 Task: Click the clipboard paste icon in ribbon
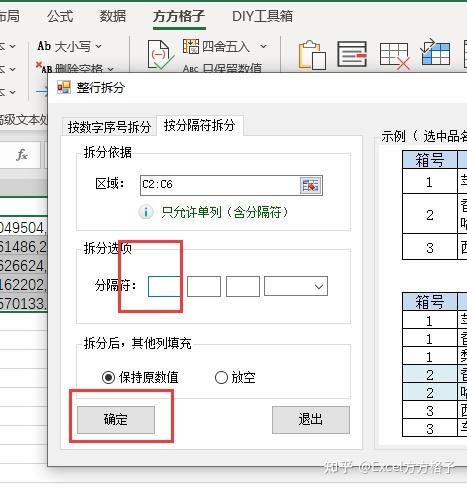(312, 55)
